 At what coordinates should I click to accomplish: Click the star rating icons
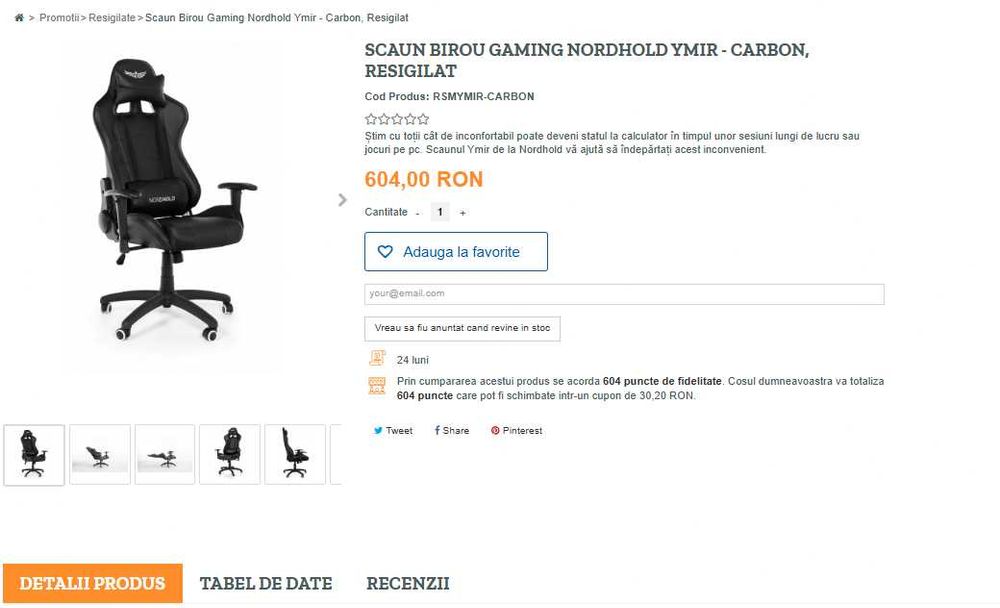(397, 119)
